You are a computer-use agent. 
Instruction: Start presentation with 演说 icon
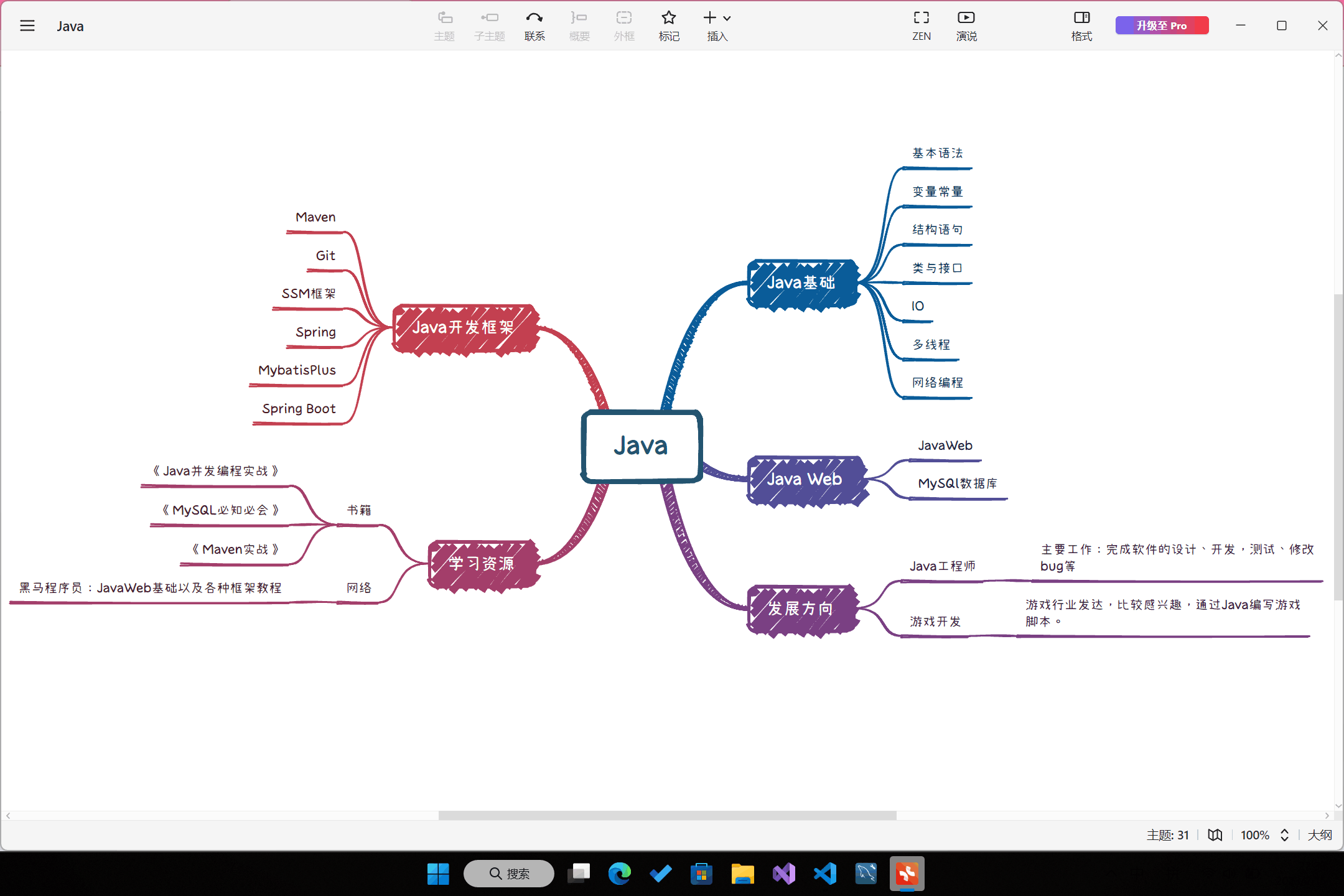(966, 25)
